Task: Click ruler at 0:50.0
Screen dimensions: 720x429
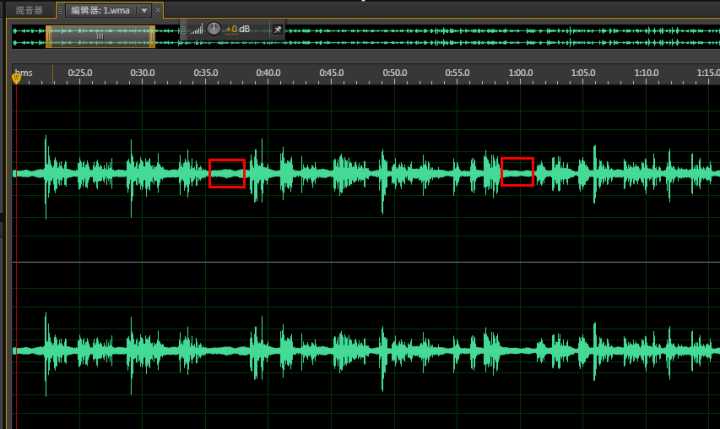Action: tap(395, 73)
